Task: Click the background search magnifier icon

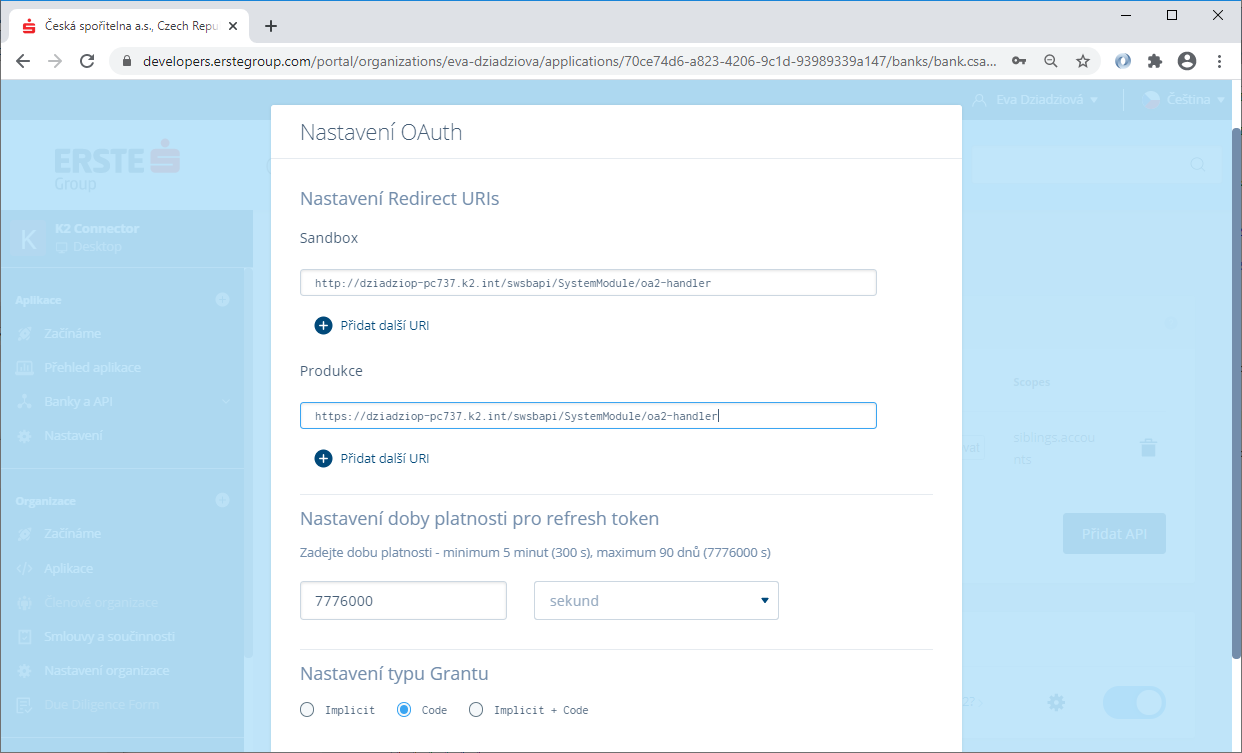Action: click(1197, 164)
